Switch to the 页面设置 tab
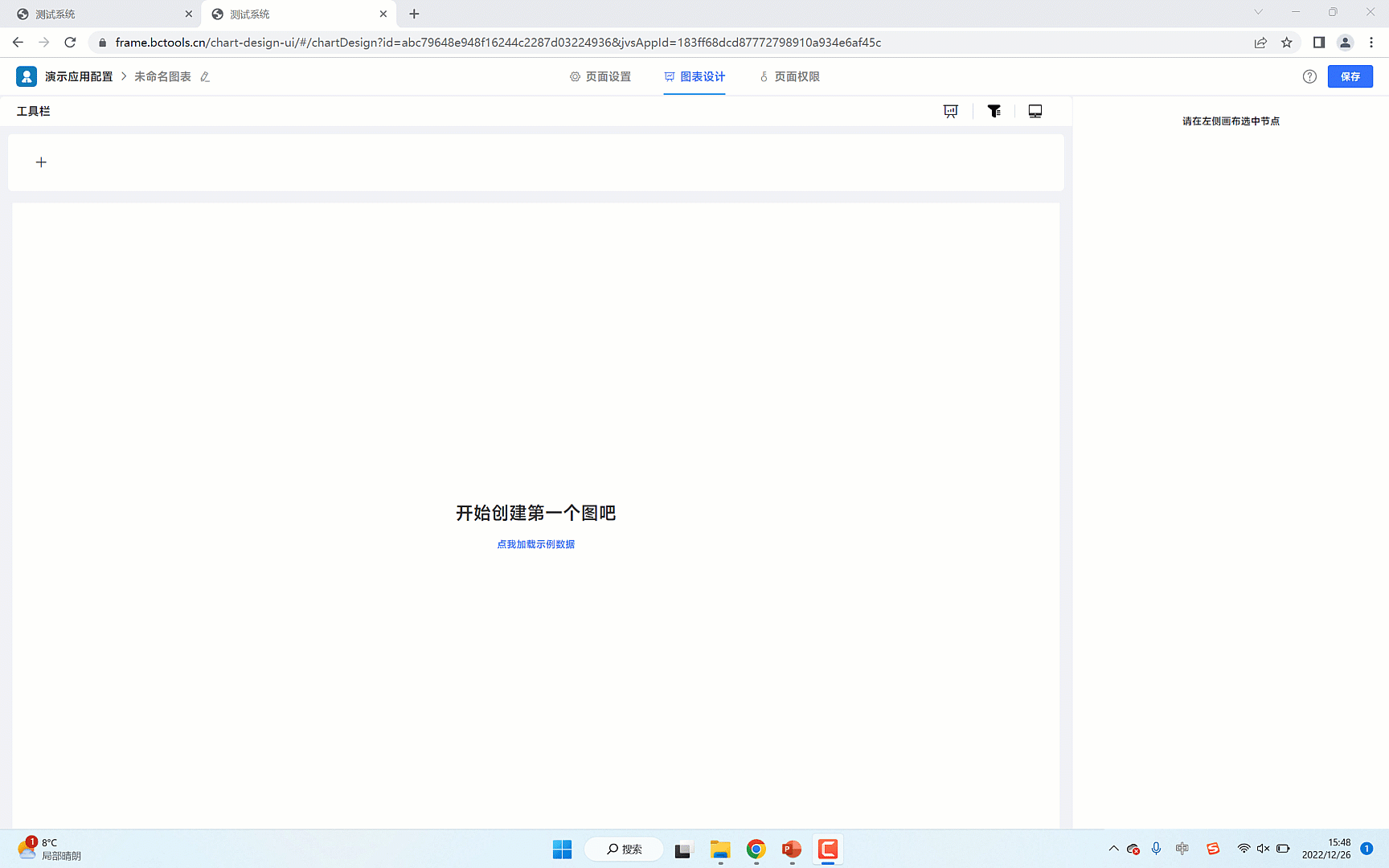The height and width of the screenshot is (868, 1389). [600, 76]
